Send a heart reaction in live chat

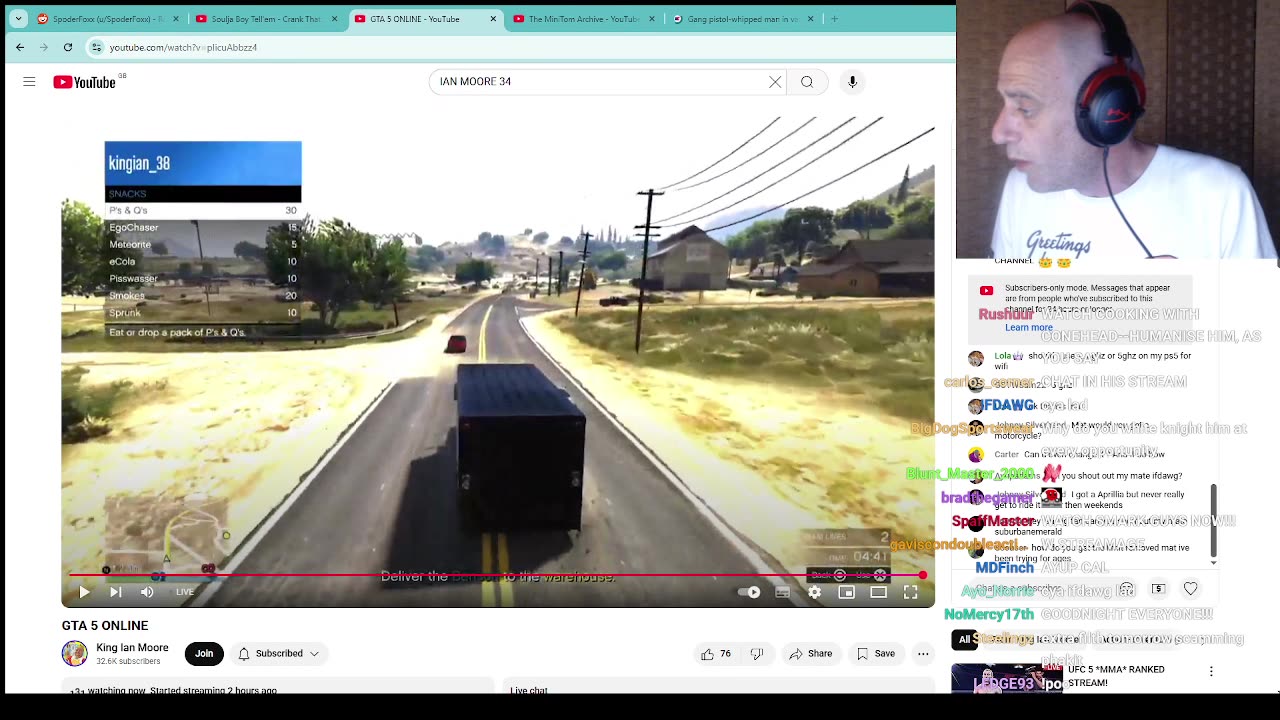[1190, 589]
